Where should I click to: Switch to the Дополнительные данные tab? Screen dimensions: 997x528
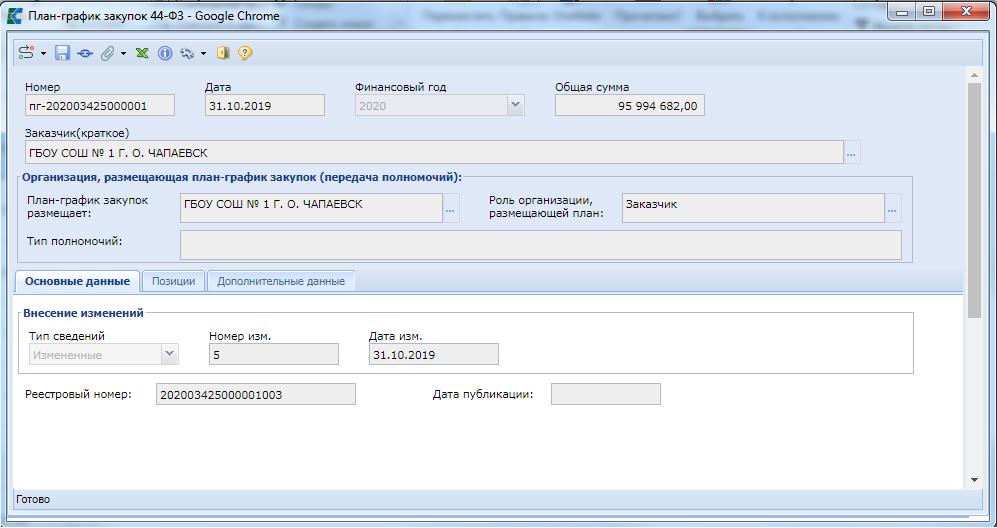click(281, 281)
